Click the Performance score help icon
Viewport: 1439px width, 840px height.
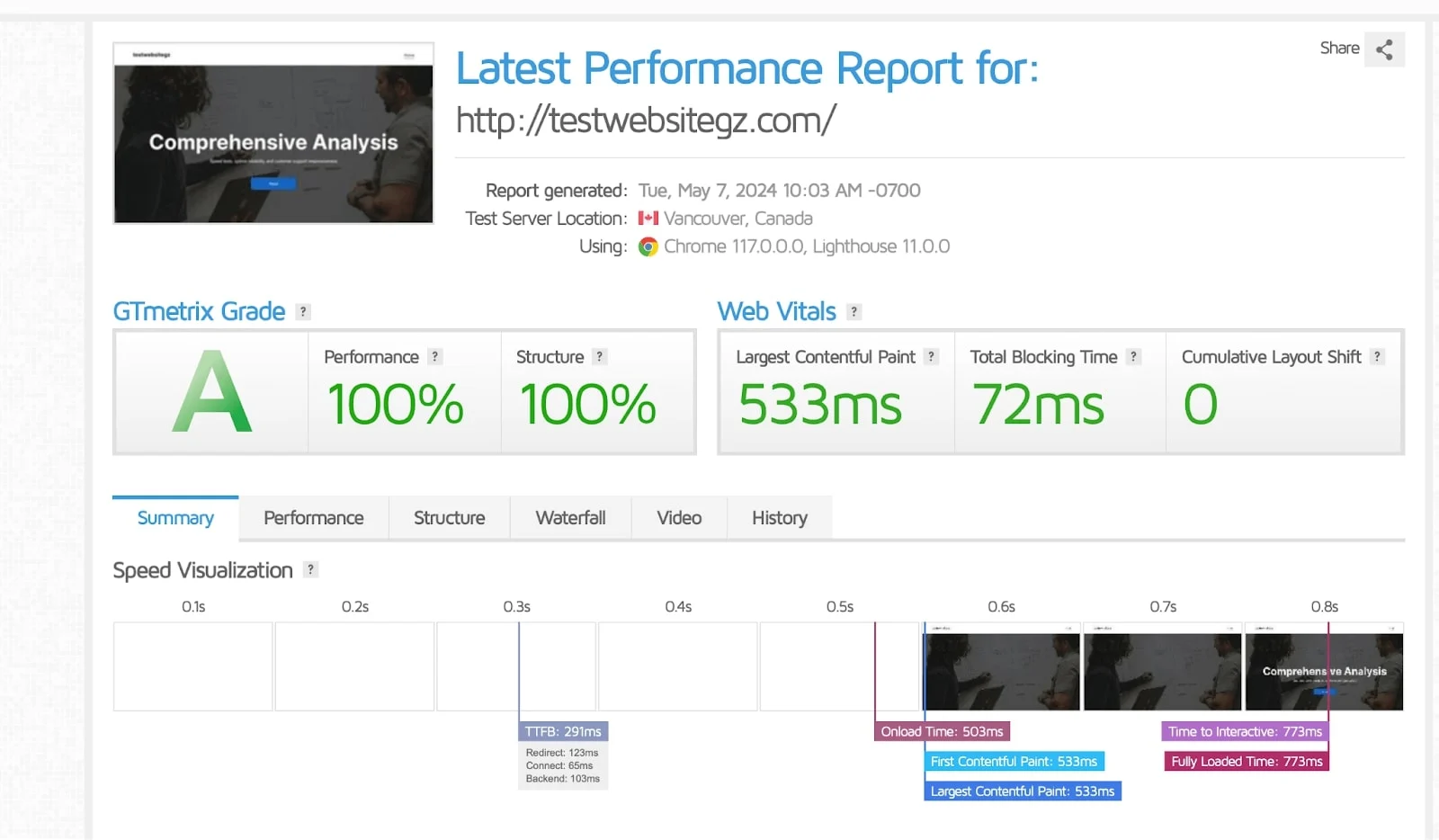[435, 356]
